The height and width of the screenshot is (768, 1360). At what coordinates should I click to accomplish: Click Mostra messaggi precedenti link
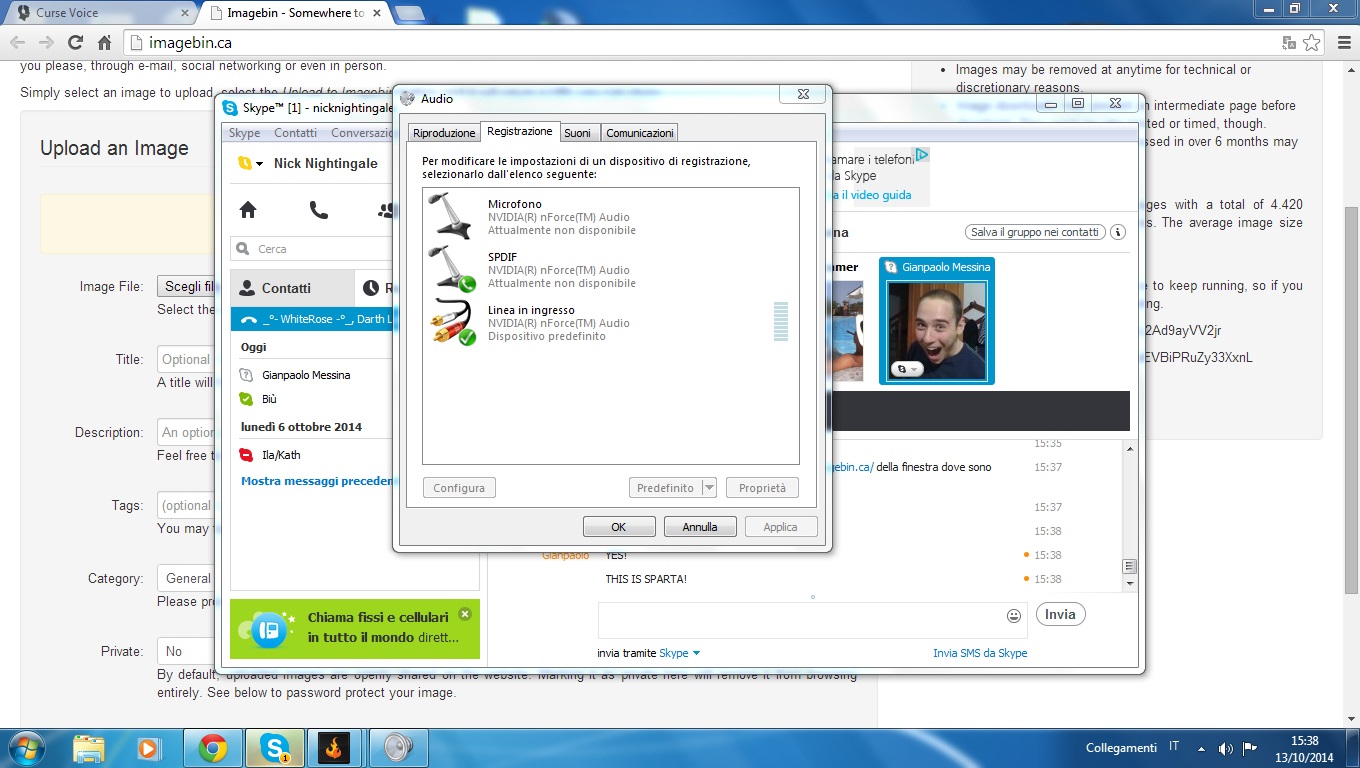pyautogui.click(x=316, y=481)
